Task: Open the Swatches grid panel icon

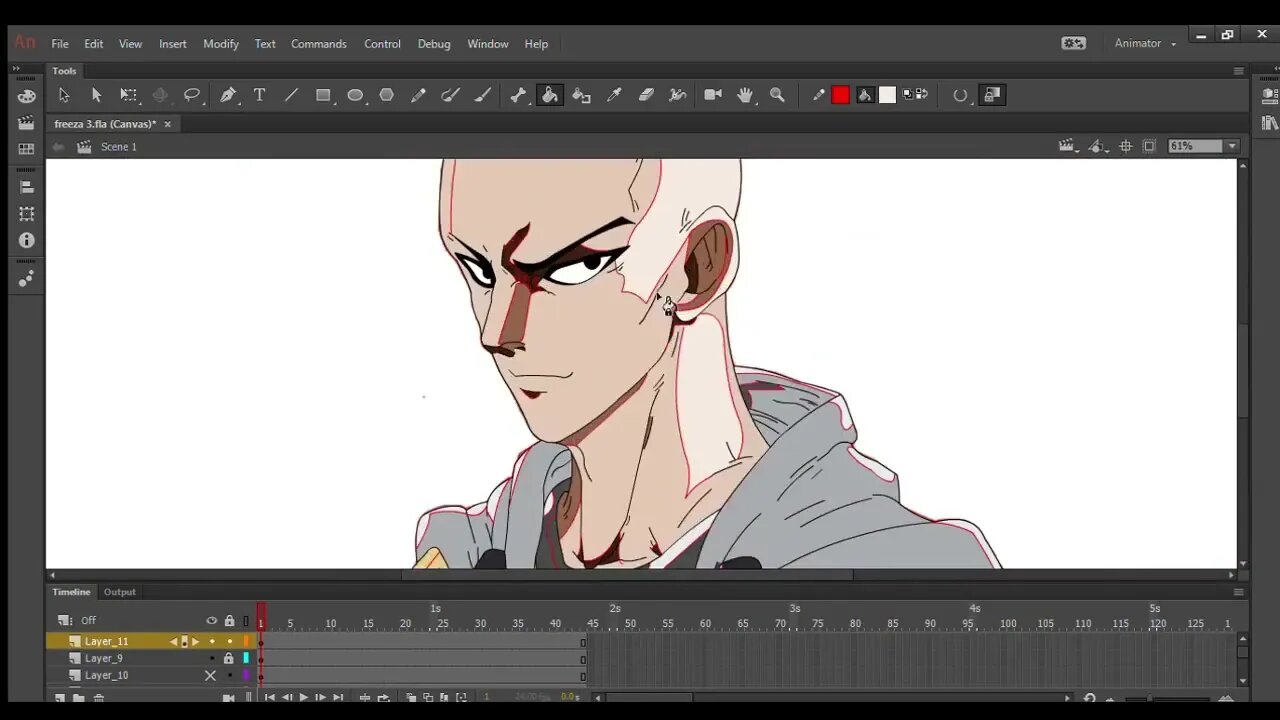Action: pos(26,149)
